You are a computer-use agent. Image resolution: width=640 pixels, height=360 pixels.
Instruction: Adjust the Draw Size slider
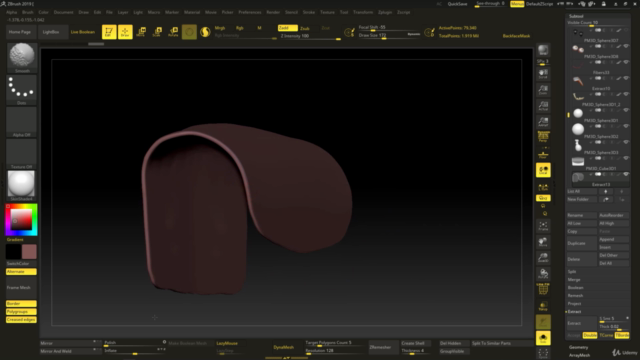389,36
